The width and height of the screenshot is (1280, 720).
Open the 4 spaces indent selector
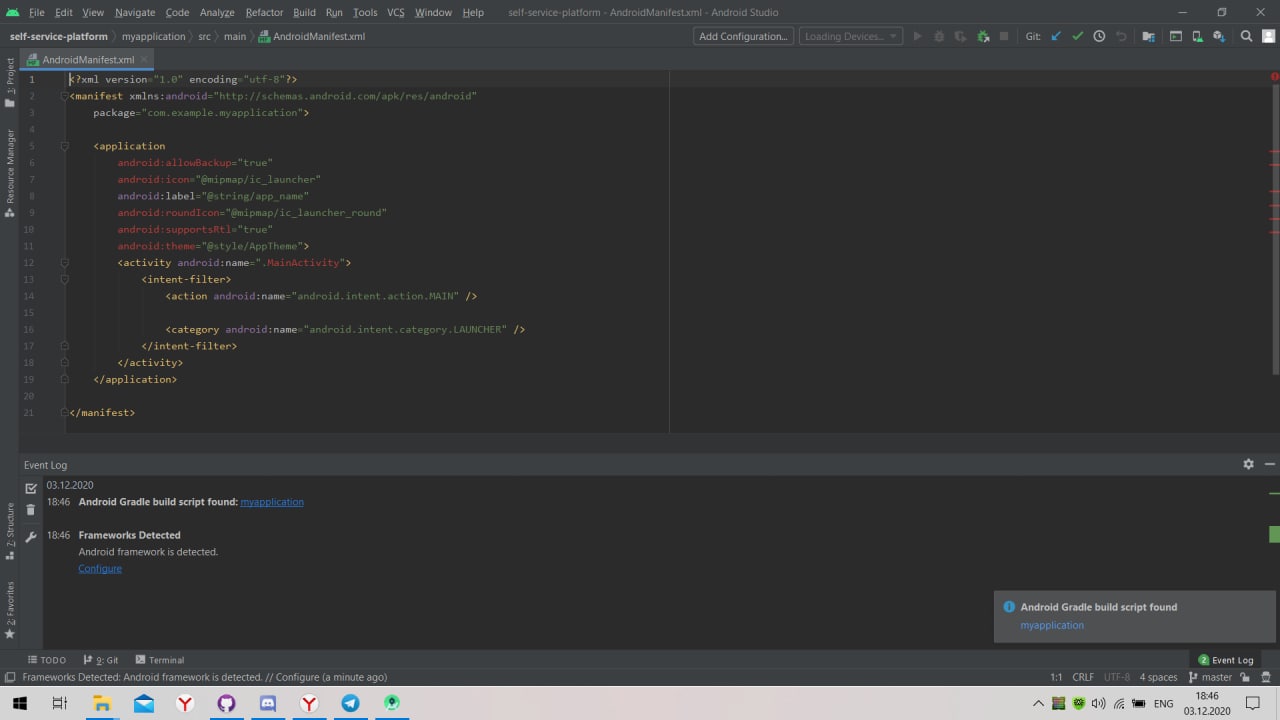click(1158, 677)
